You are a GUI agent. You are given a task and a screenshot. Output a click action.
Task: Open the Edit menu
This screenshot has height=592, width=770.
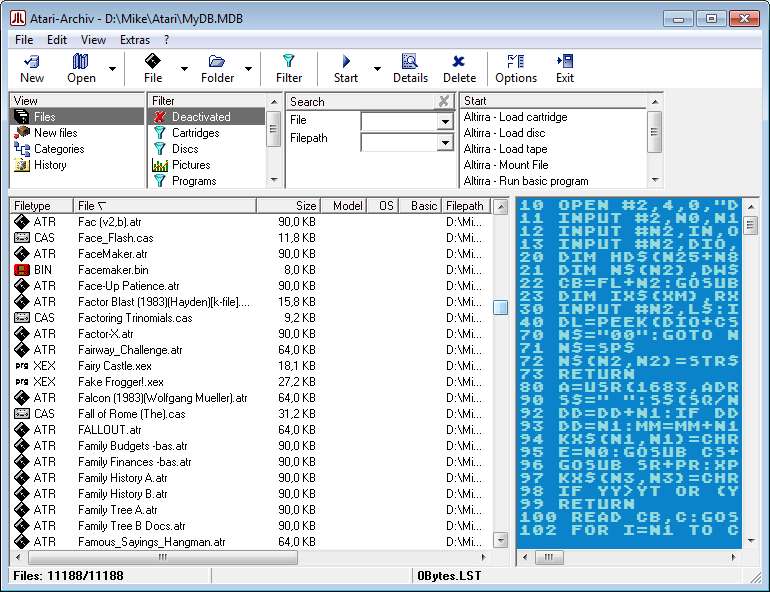[x=57, y=40]
